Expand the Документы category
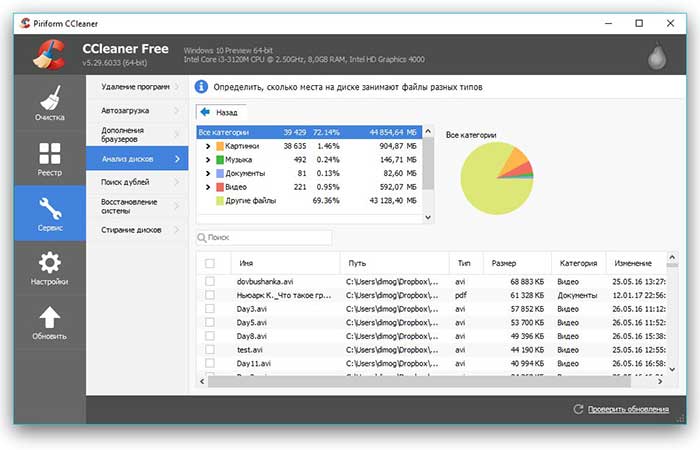The image size is (700, 450). pyautogui.click(x=208, y=173)
